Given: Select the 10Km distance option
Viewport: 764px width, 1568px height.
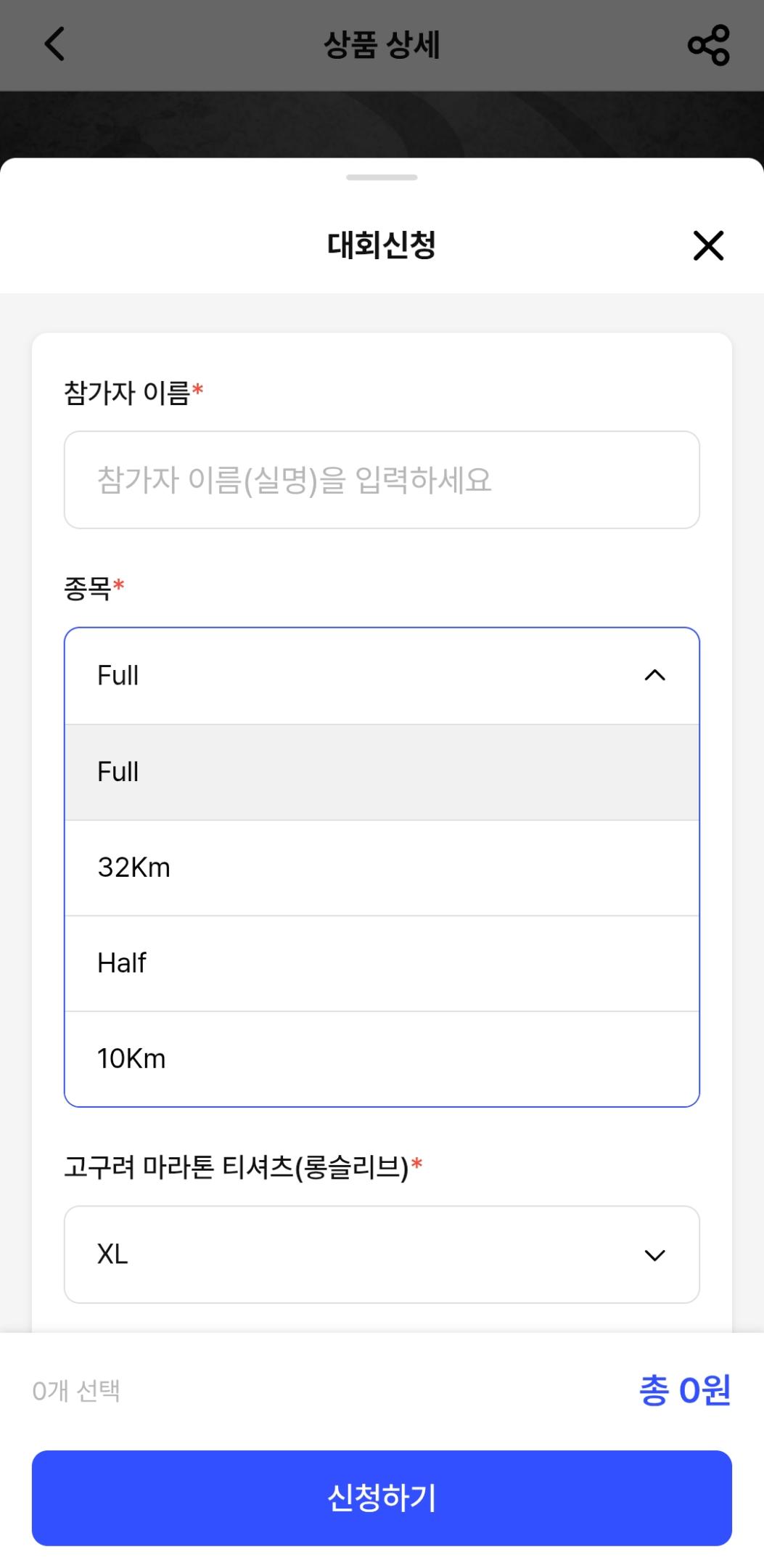Looking at the screenshot, I should click(x=382, y=1058).
